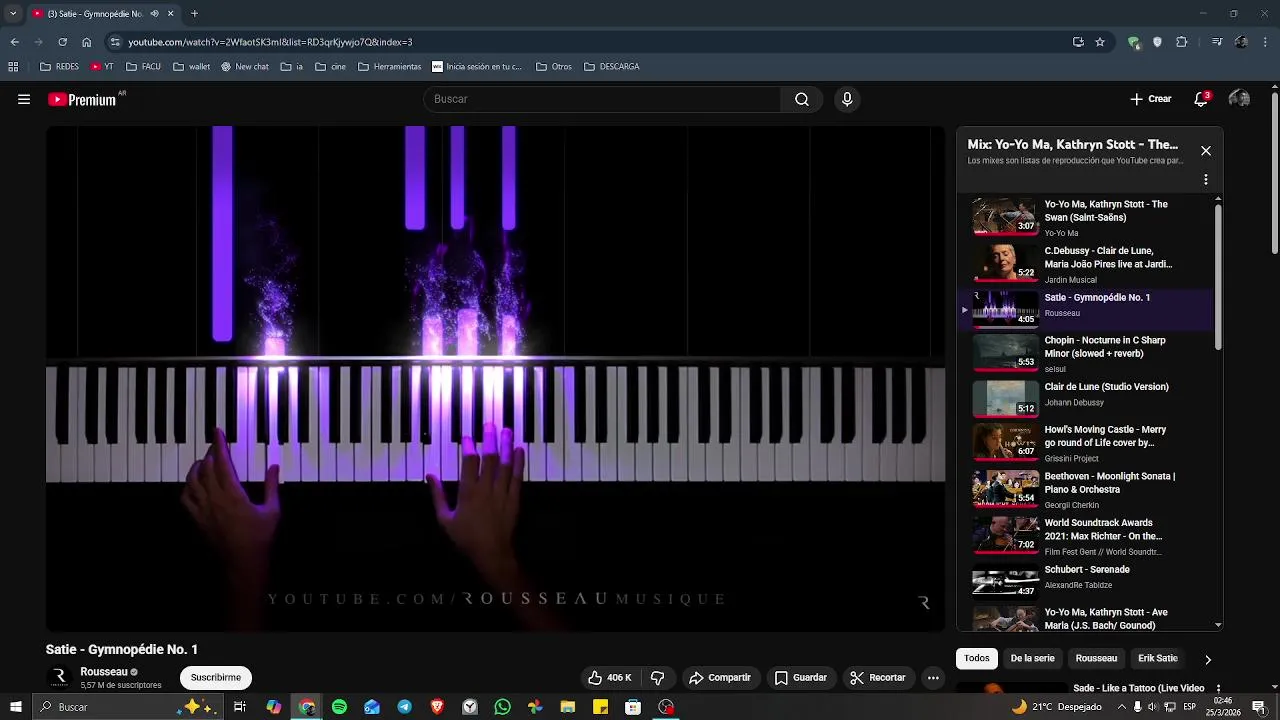
Task: Open a new browser tab
Action: pos(194,14)
